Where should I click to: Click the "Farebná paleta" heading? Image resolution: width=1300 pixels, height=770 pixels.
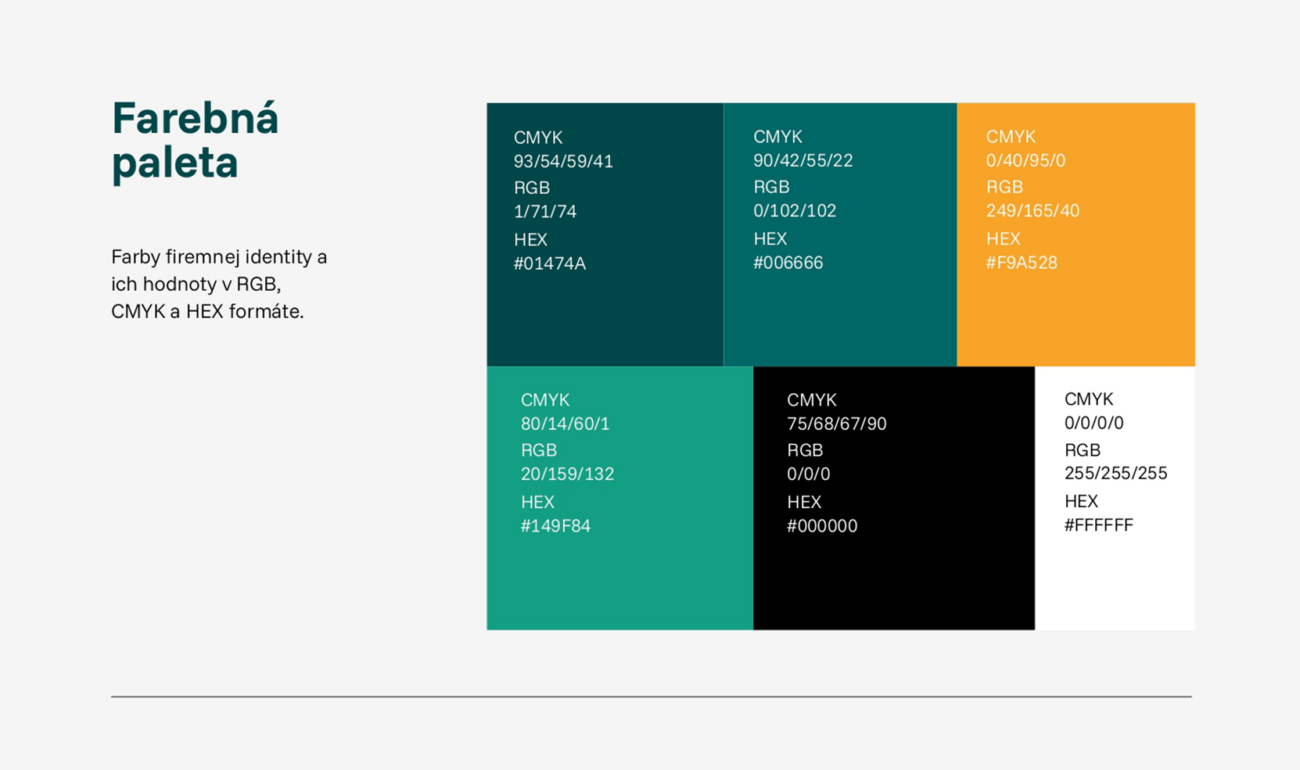pyautogui.click(x=195, y=140)
